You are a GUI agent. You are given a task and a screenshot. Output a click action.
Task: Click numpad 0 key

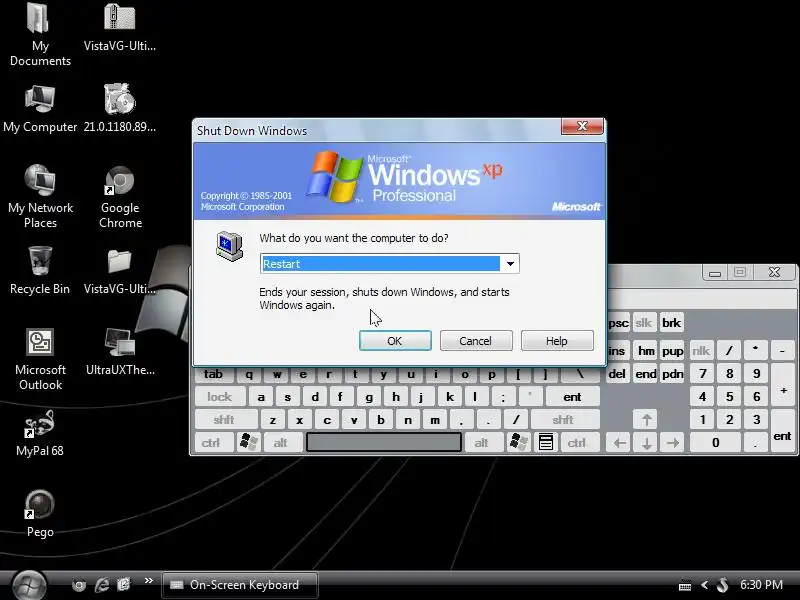pos(715,443)
